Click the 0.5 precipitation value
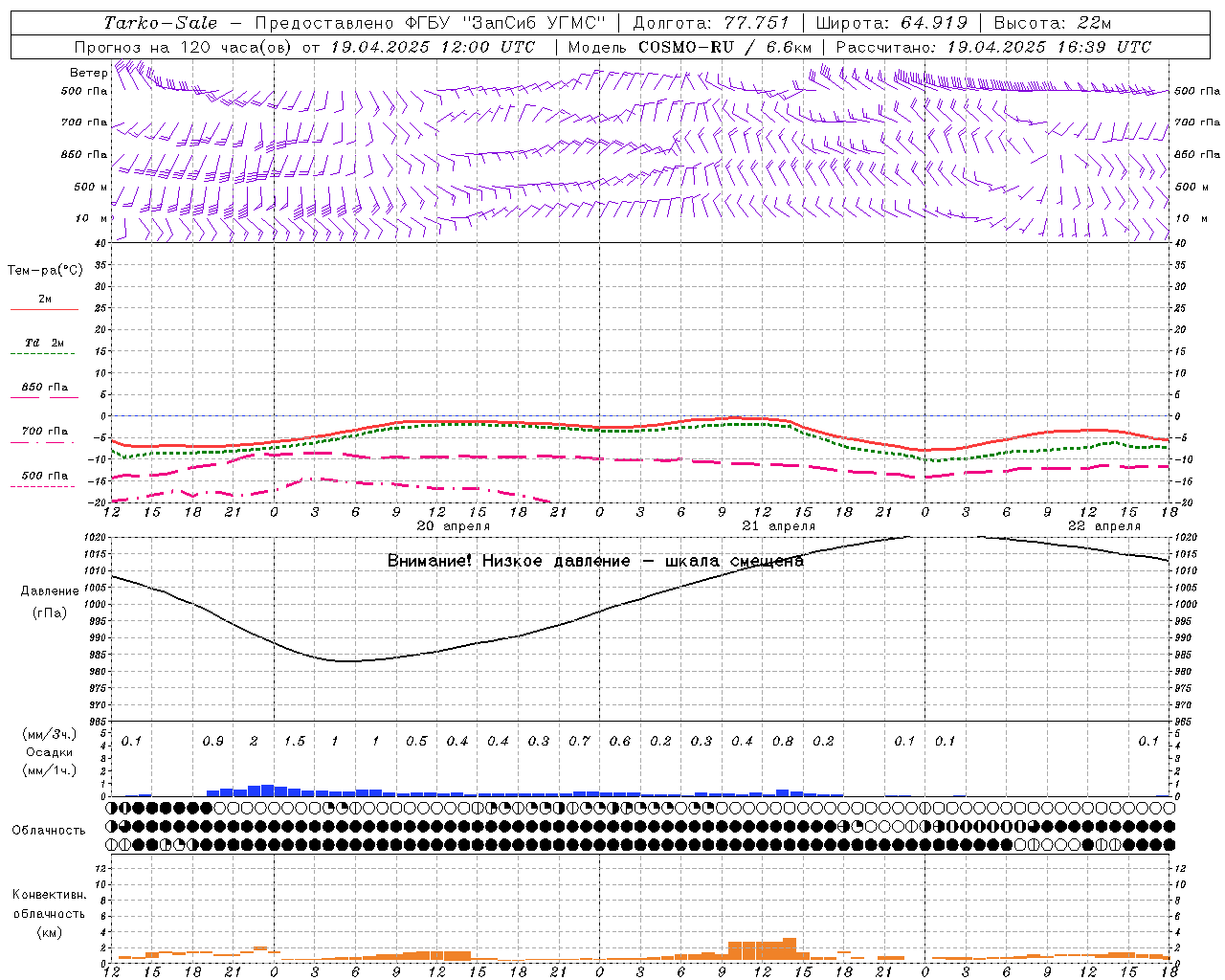The width and height of the screenshot is (1225, 980). click(x=416, y=742)
